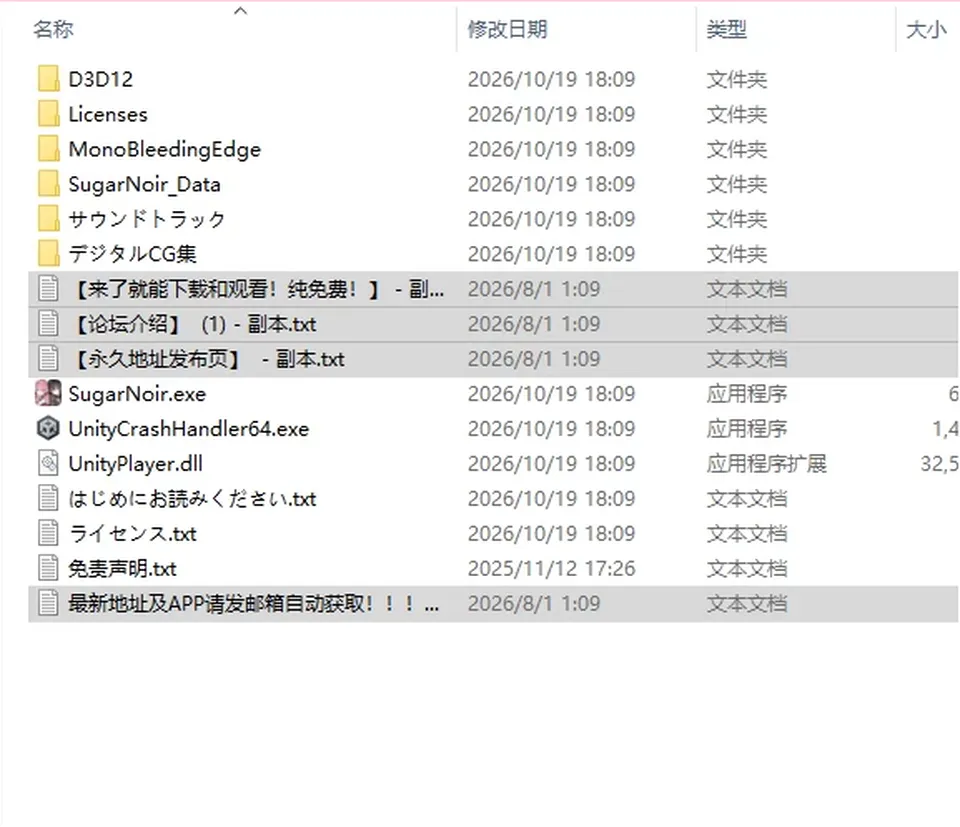Click the 【永久地址发布页】 text file icon

(x=48, y=359)
